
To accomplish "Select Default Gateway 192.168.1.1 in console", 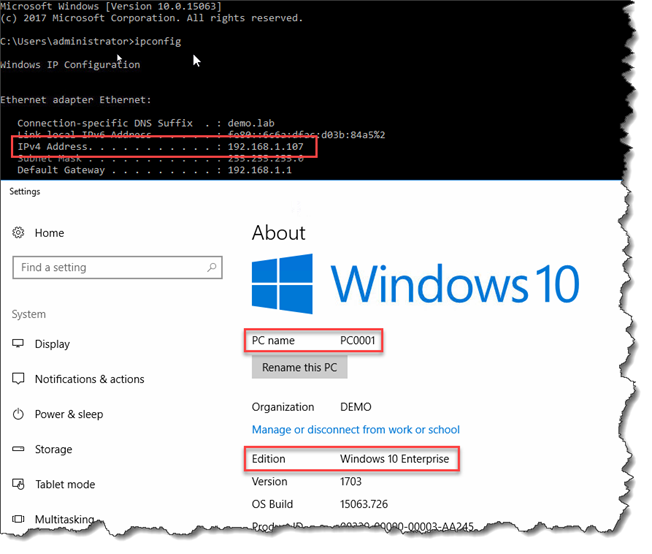I will [260, 170].
